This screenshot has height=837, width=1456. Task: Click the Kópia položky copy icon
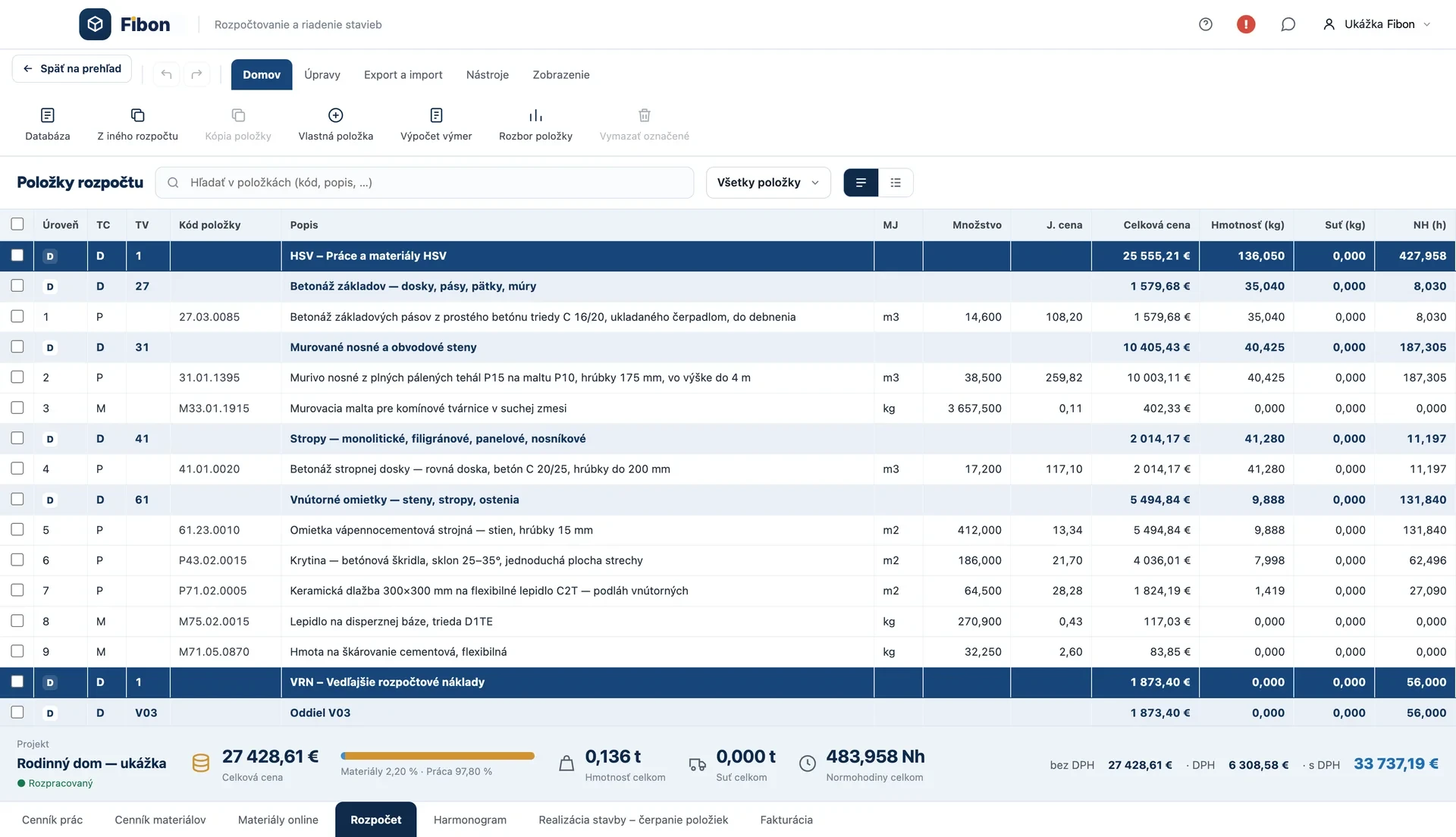tap(238, 115)
